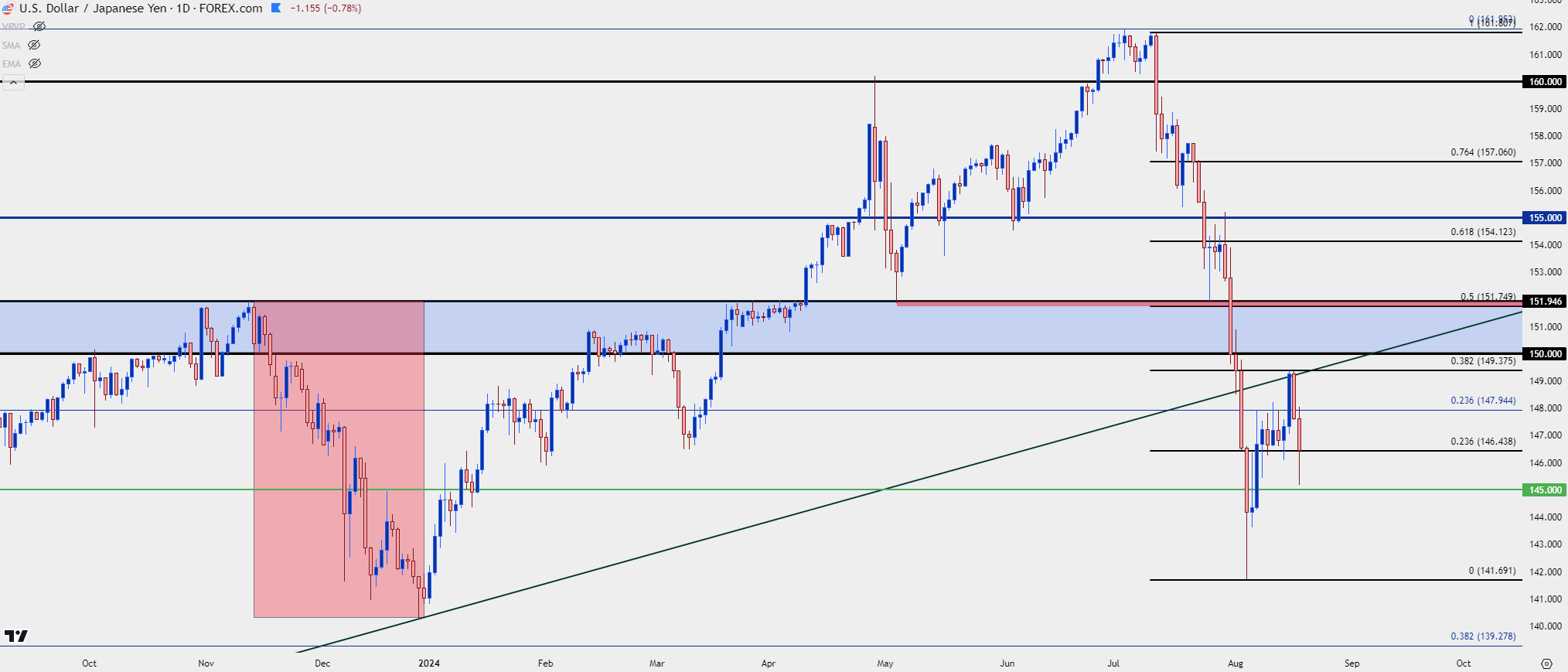Click the Apr label on time axis
This screenshot has height=672, width=1568.
pos(768,663)
